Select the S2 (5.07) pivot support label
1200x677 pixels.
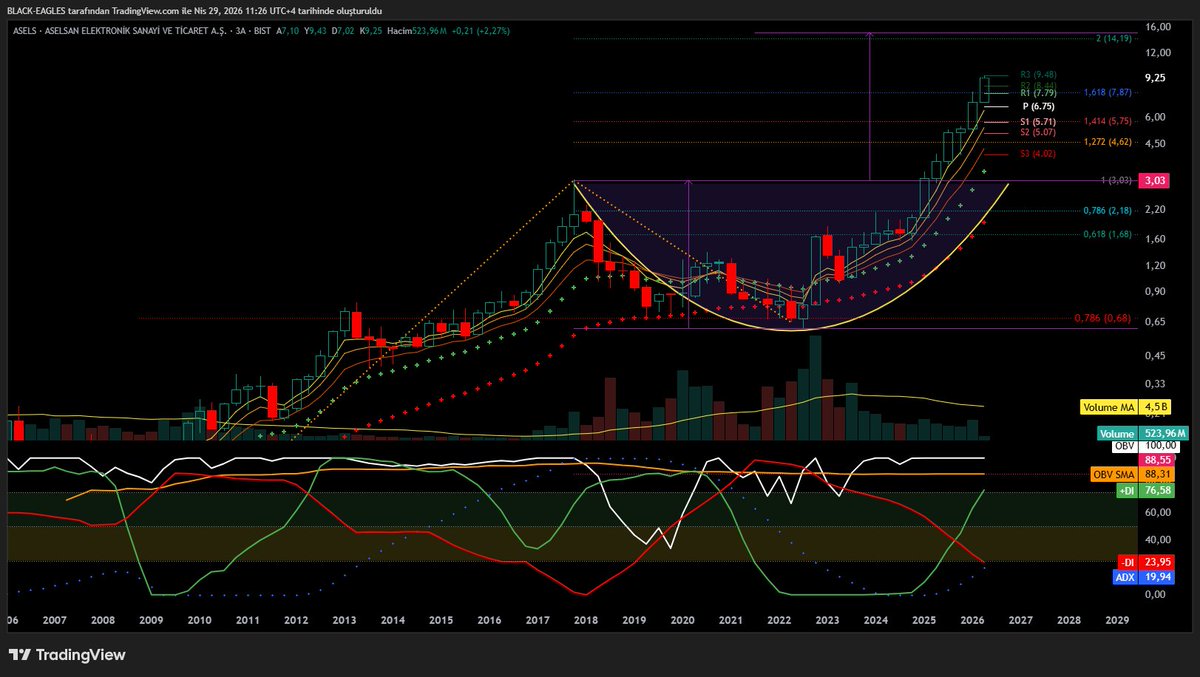coord(1038,132)
